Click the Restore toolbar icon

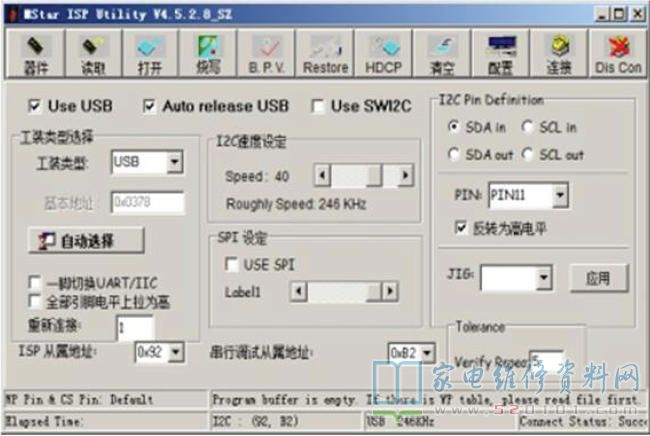click(x=325, y=54)
